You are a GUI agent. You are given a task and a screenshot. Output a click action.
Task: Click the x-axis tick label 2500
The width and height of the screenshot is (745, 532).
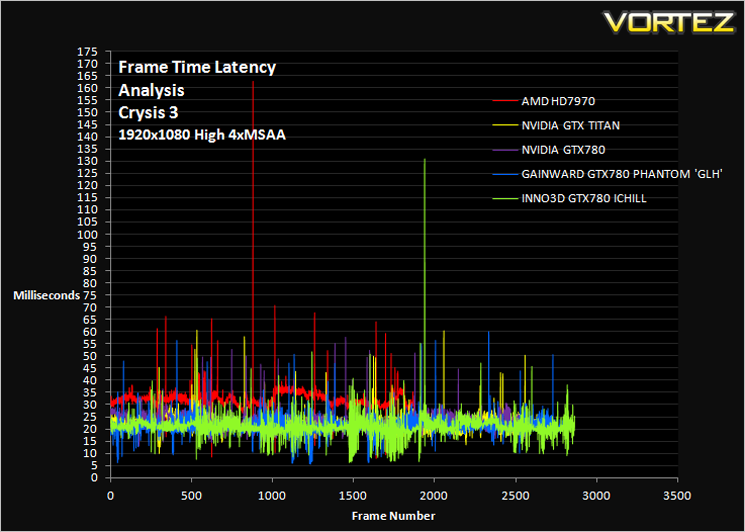pos(516,496)
